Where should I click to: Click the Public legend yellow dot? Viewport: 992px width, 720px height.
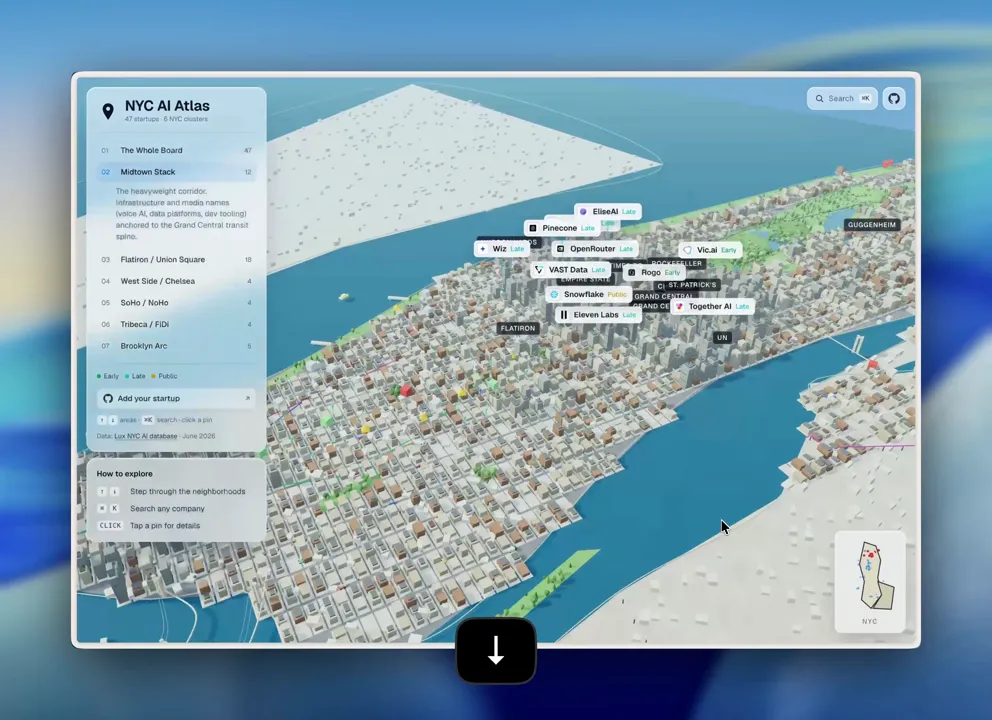point(154,376)
